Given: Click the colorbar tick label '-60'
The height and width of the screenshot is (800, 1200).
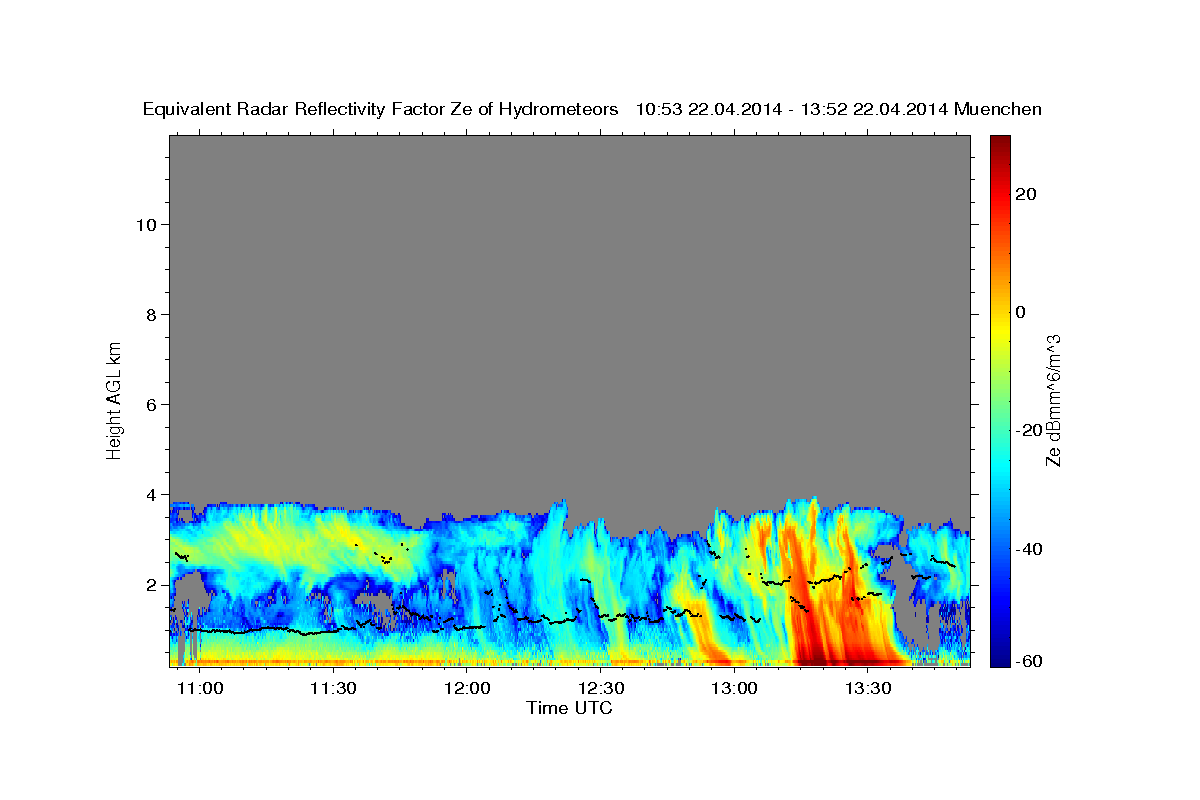Looking at the screenshot, I should (x=1029, y=660).
